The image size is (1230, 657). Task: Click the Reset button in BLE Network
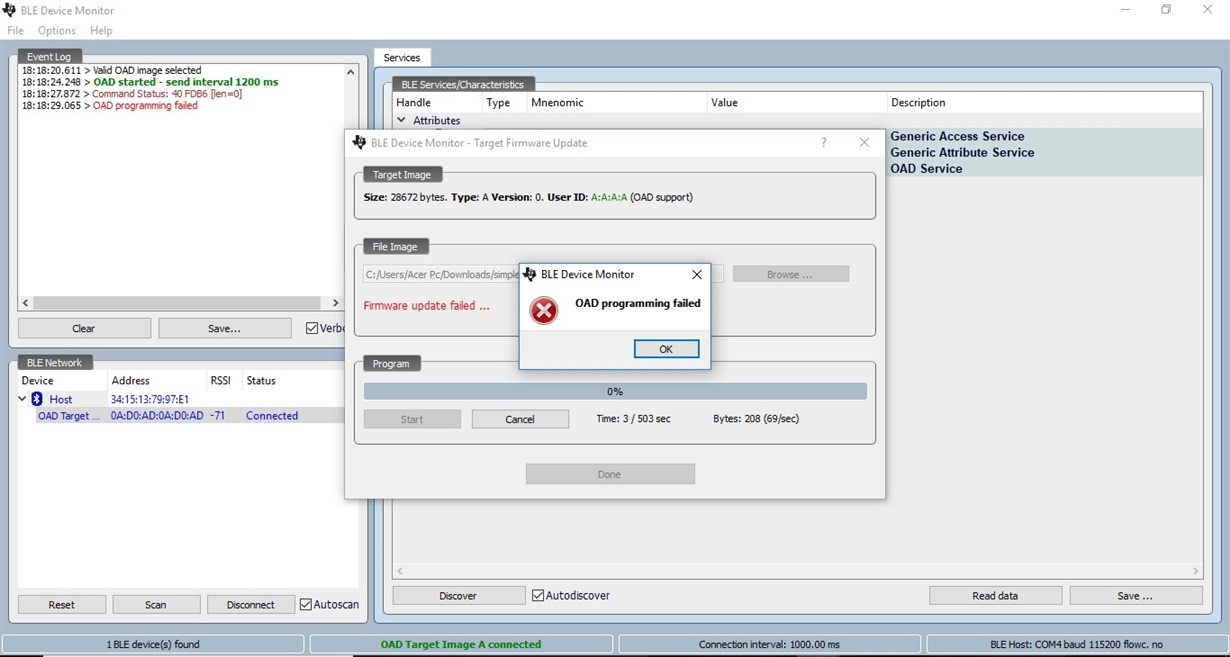pyautogui.click(x=62, y=605)
